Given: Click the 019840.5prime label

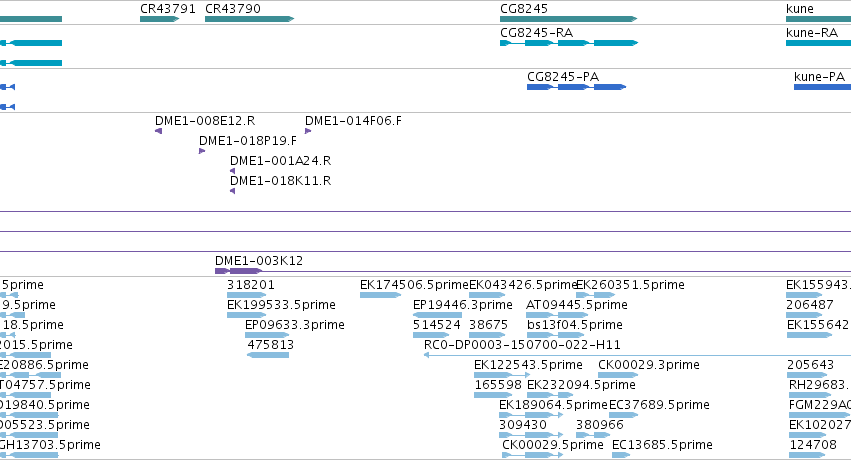Looking at the screenshot, I should [x=45, y=405].
